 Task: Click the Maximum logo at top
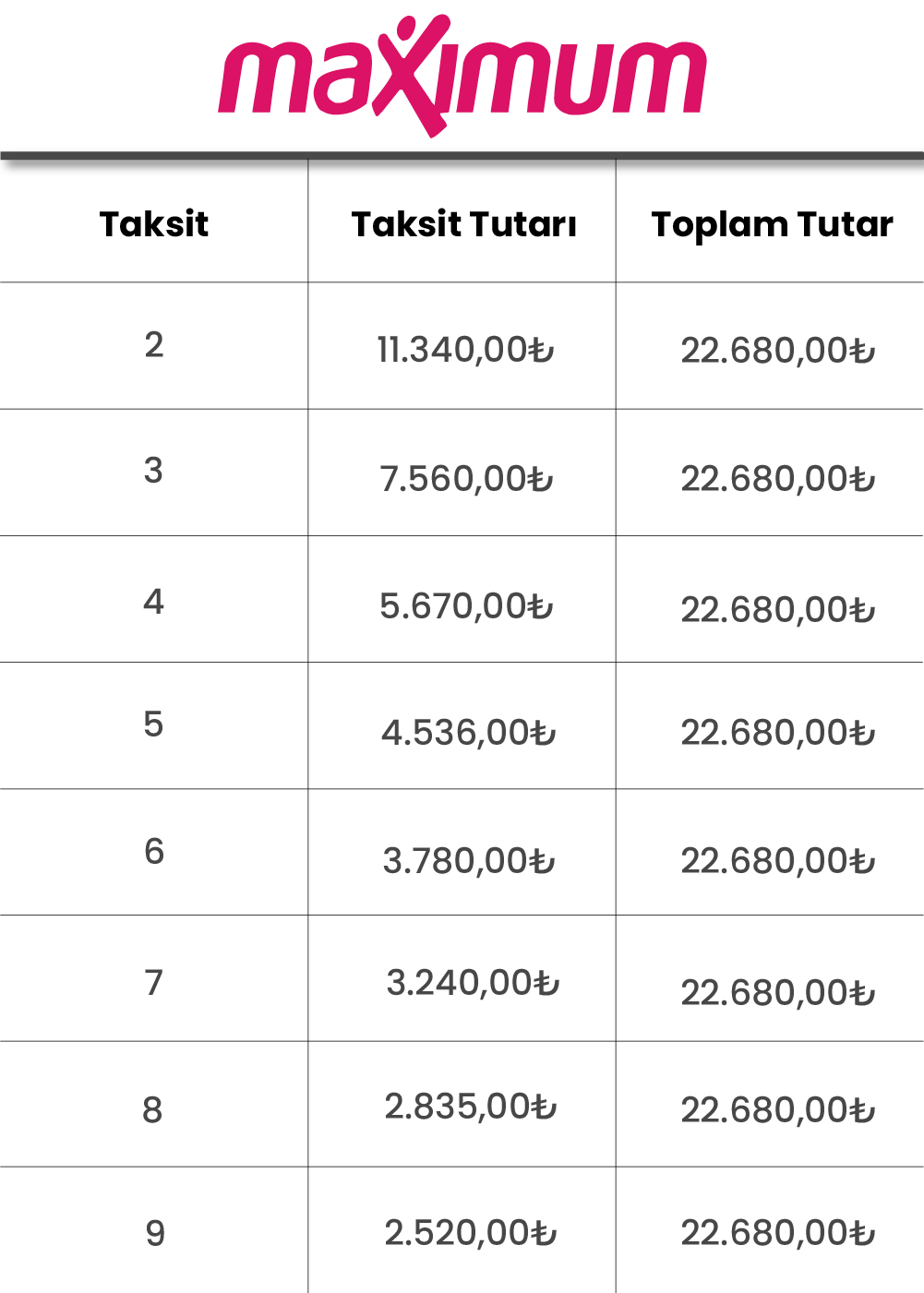(x=462, y=76)
